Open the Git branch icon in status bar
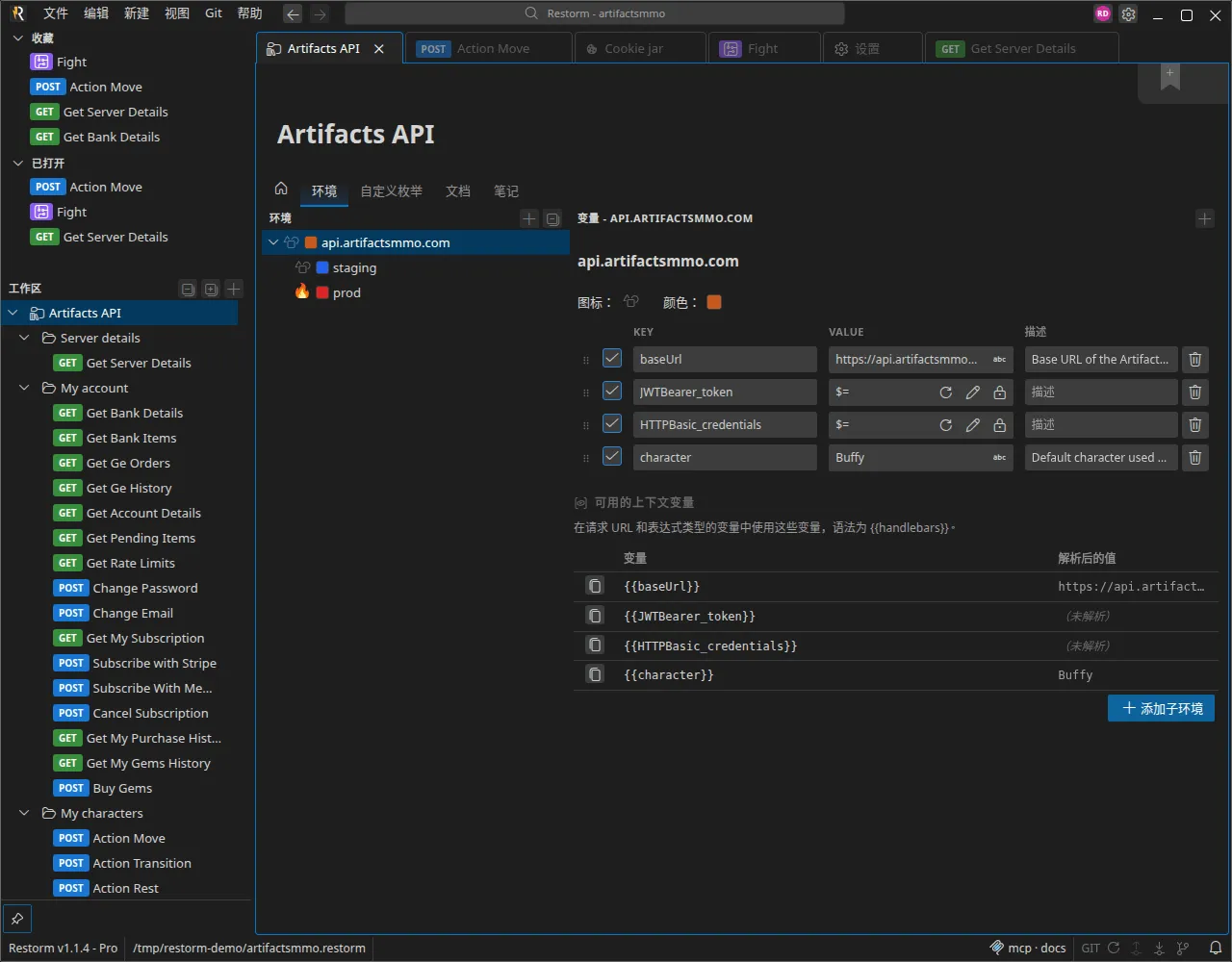The width and height of the screenshot is (1232, 962). [1183, 948]
